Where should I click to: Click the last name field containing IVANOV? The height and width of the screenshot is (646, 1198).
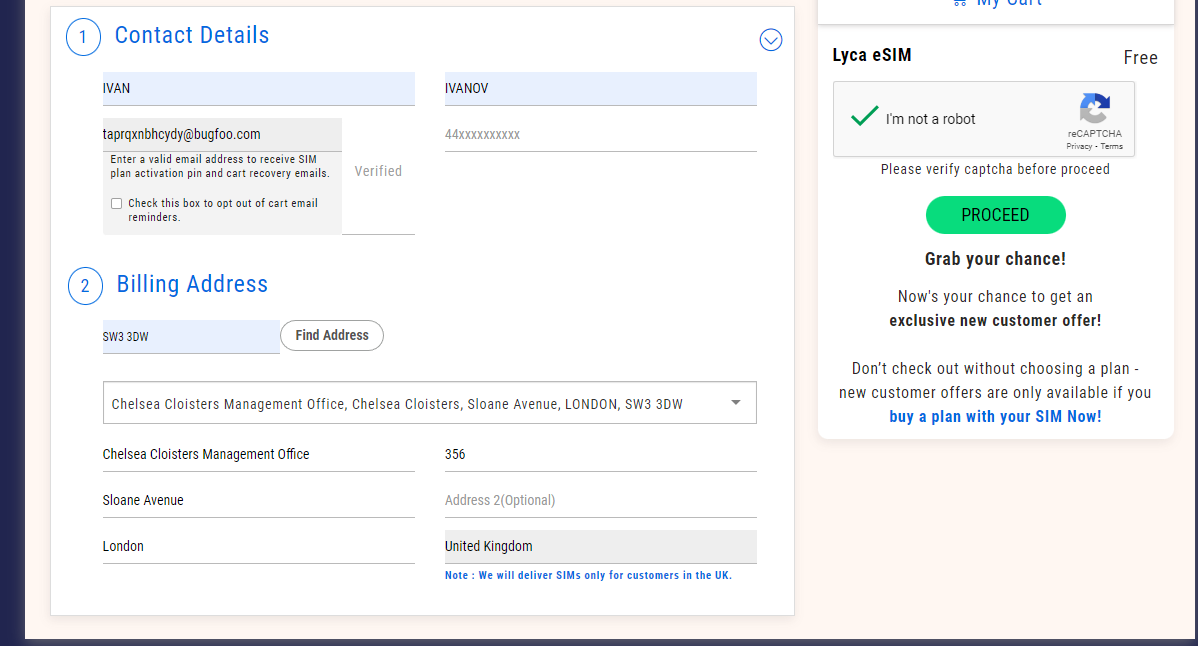(600, 89)
